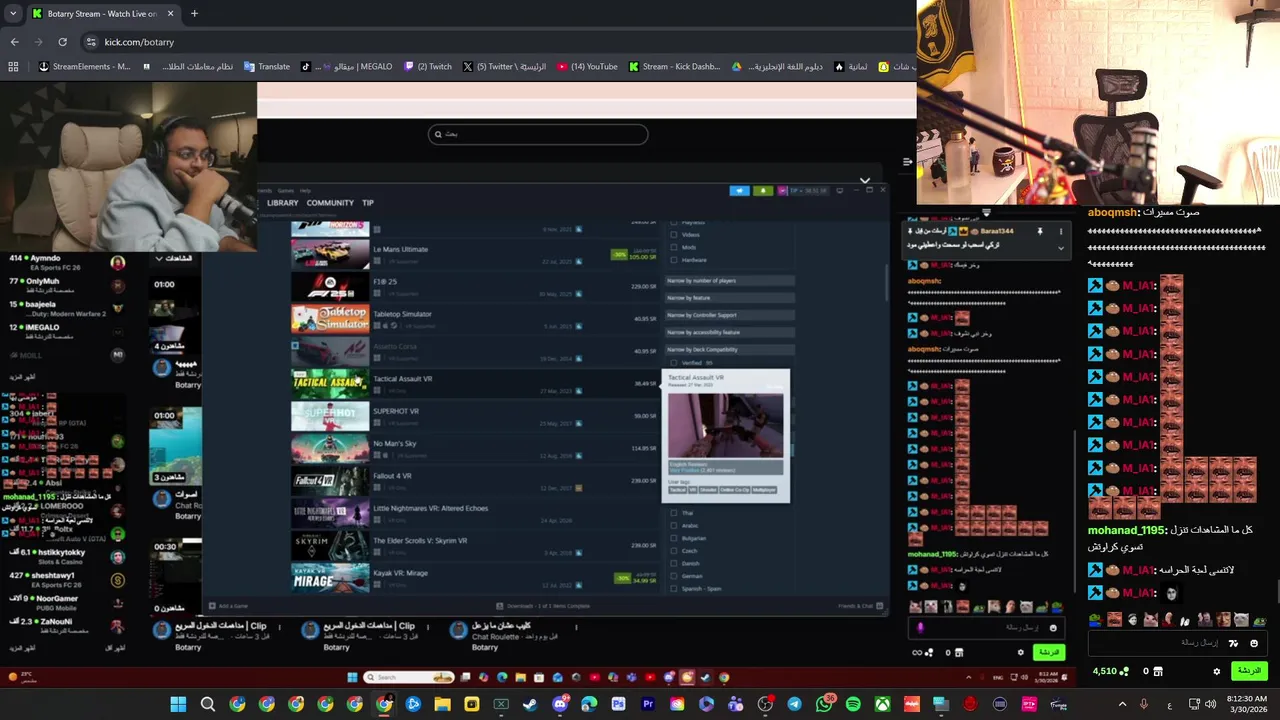Expand Narrow by accessibility feature filter
The width and height of the screenshot is (1280, 720).
click(730, 332)
